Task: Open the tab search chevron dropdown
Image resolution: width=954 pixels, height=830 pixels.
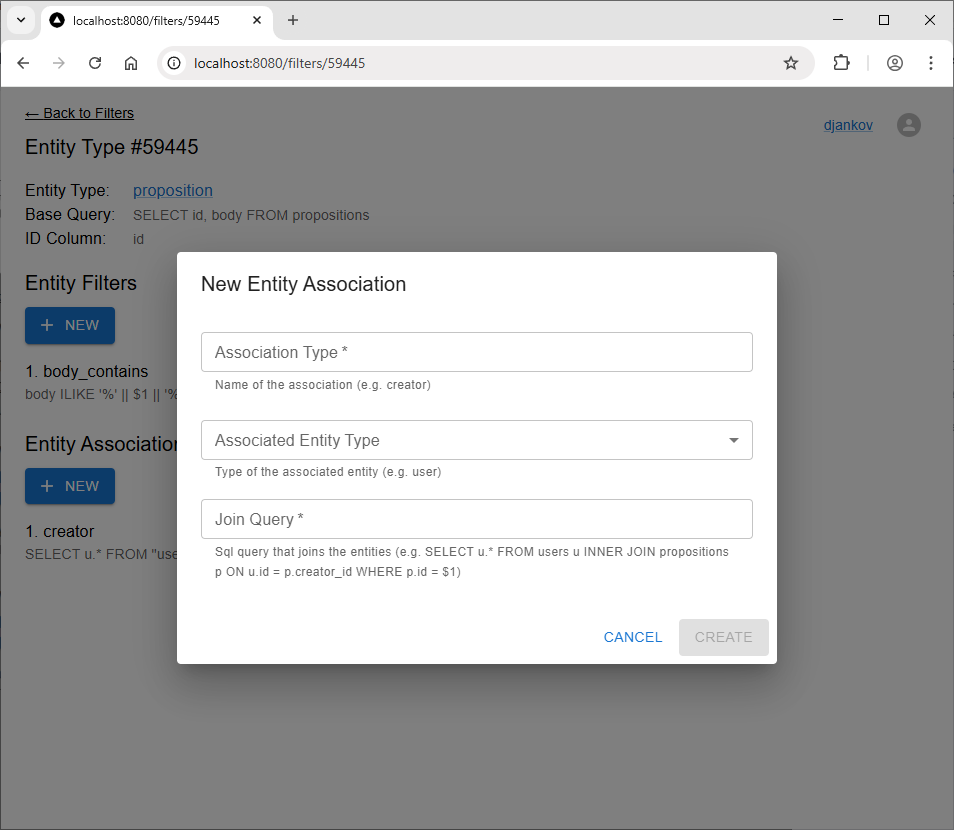Action: pyautogui.click(x=20, y=20)
